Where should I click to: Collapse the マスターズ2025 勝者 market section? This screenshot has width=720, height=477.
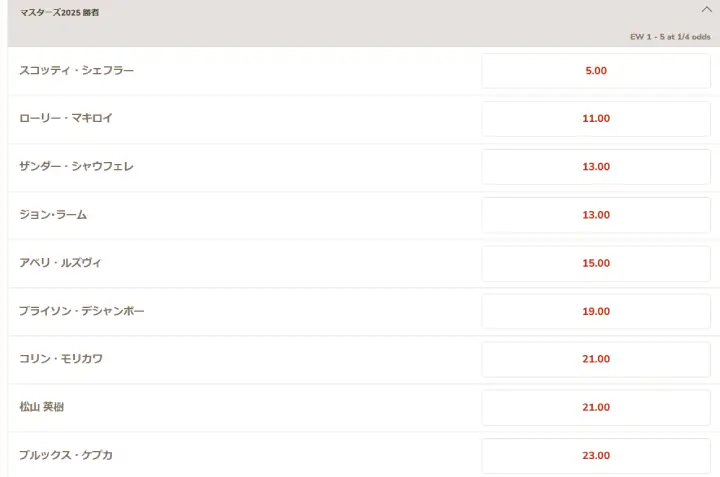706,9
